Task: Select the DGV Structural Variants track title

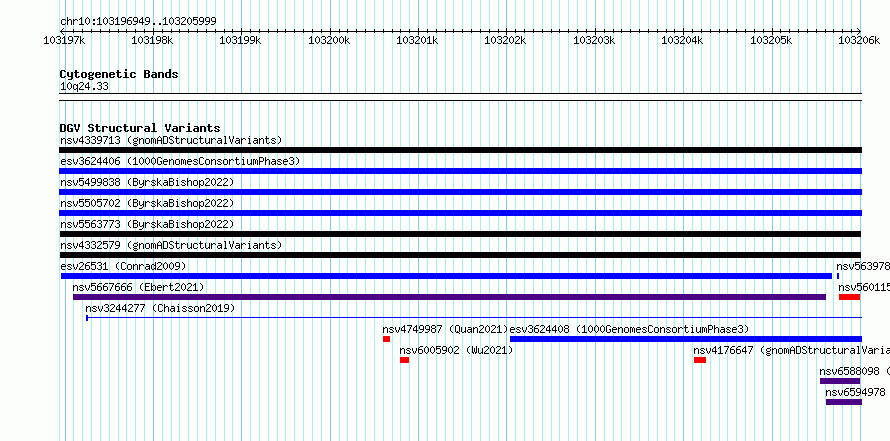Action: click(x=140, y=128)
